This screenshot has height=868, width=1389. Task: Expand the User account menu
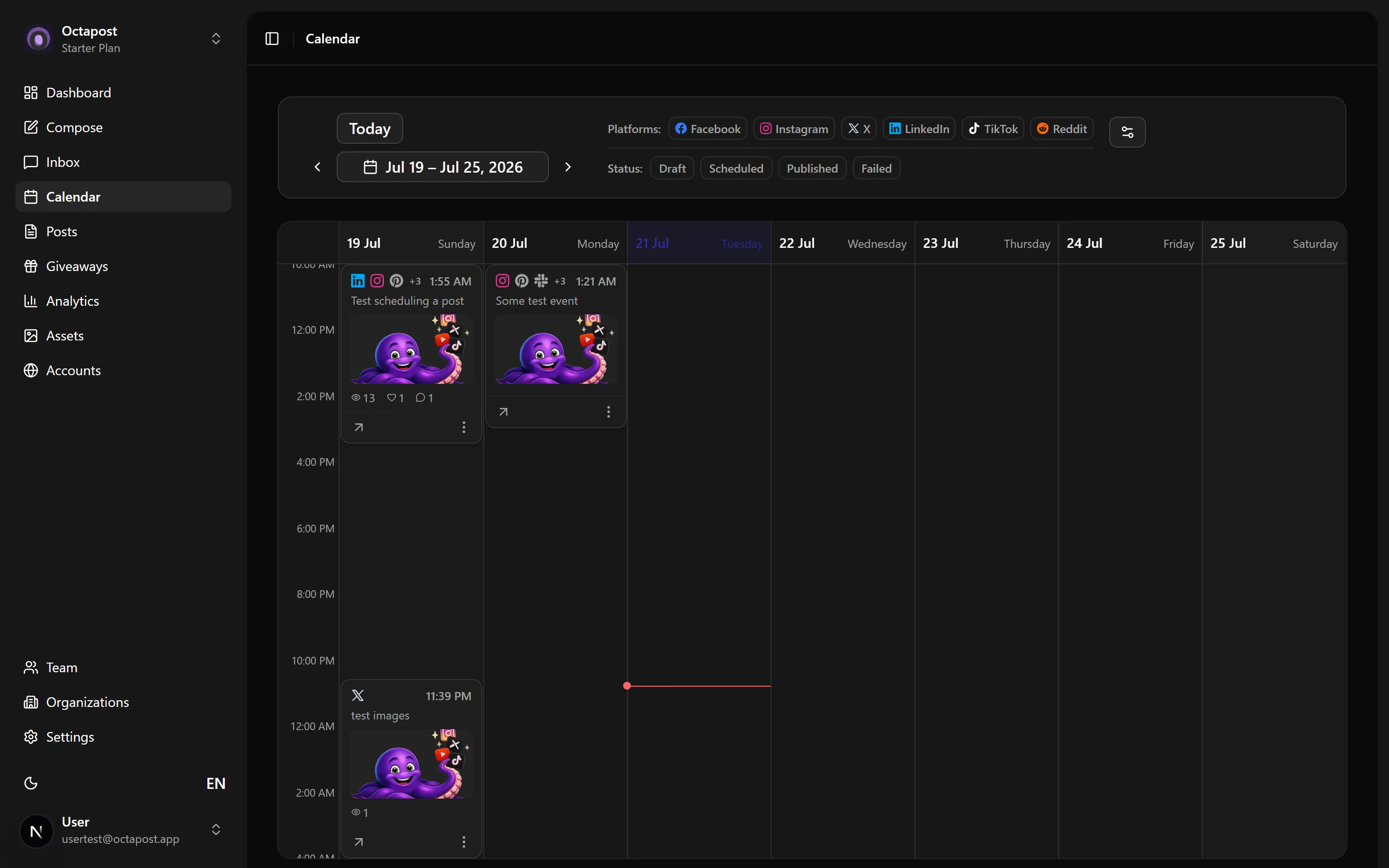point(216,829)
